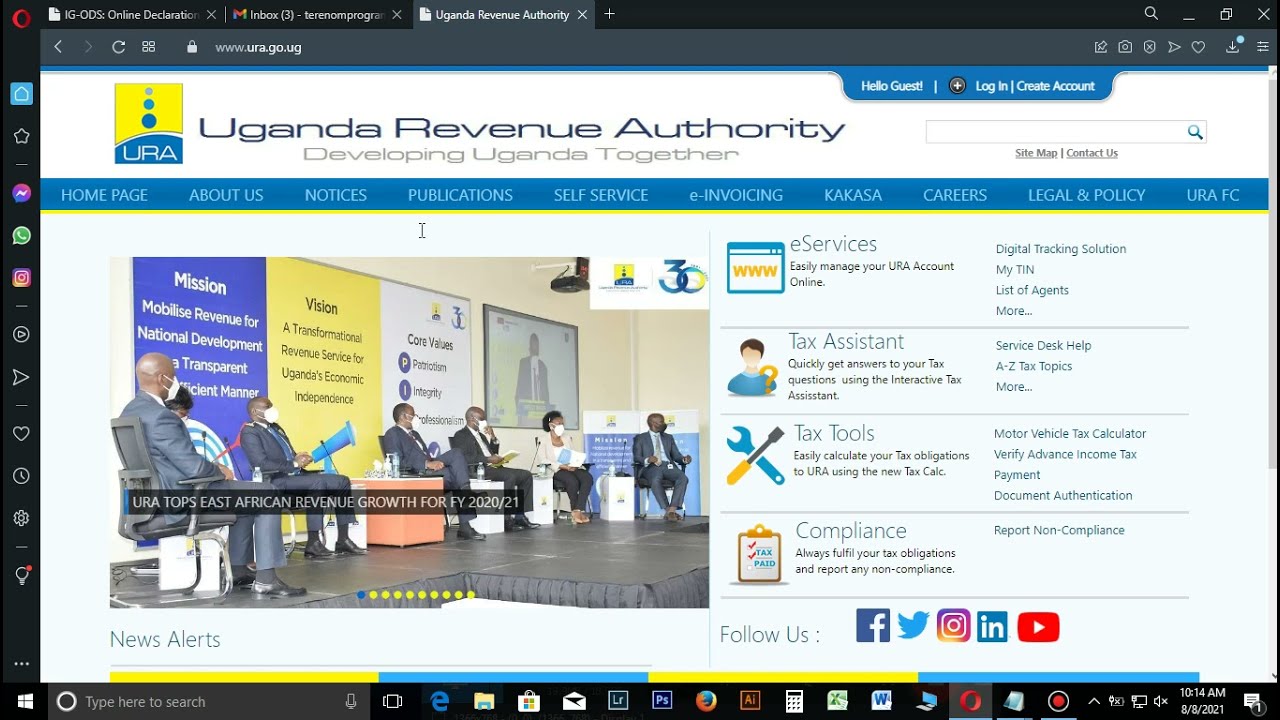Image resolution: width=1280 pixels, height=720 pixels.
Task: Open Opera settings gear in sidebar
Action: pos(21,518)
